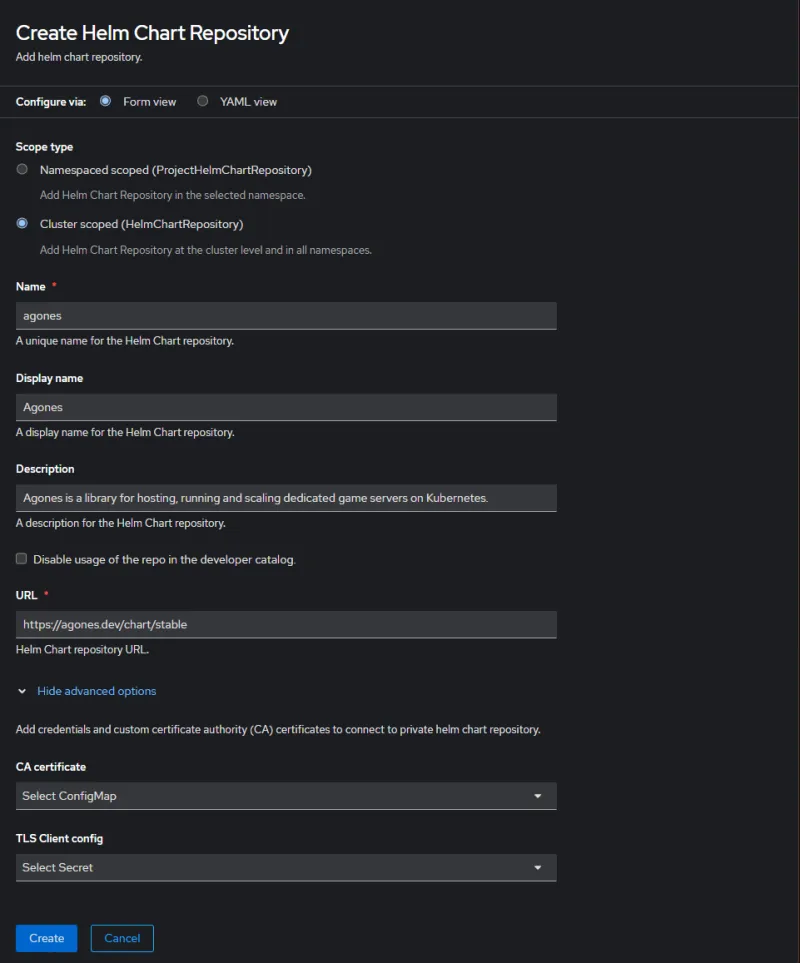
Task: Collapse advanced options using the chevron icon
Action: click(22, 690)
